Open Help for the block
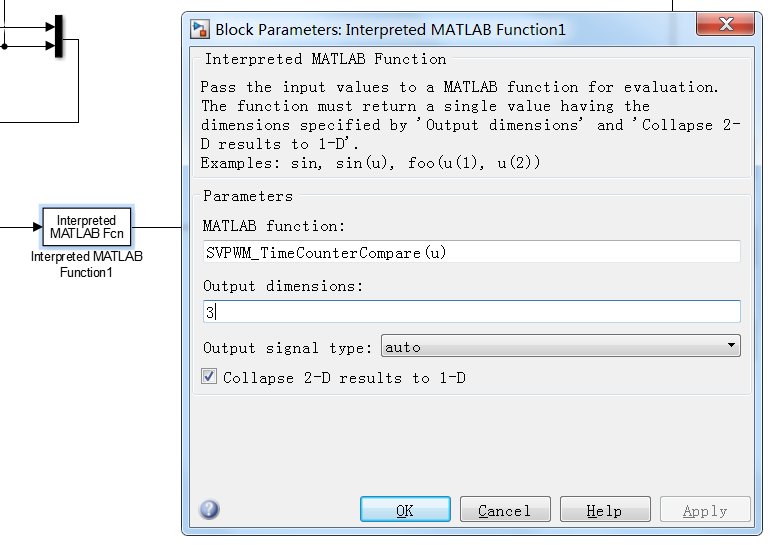This screenshot has width=779, height=545. (x=605, y=509)
